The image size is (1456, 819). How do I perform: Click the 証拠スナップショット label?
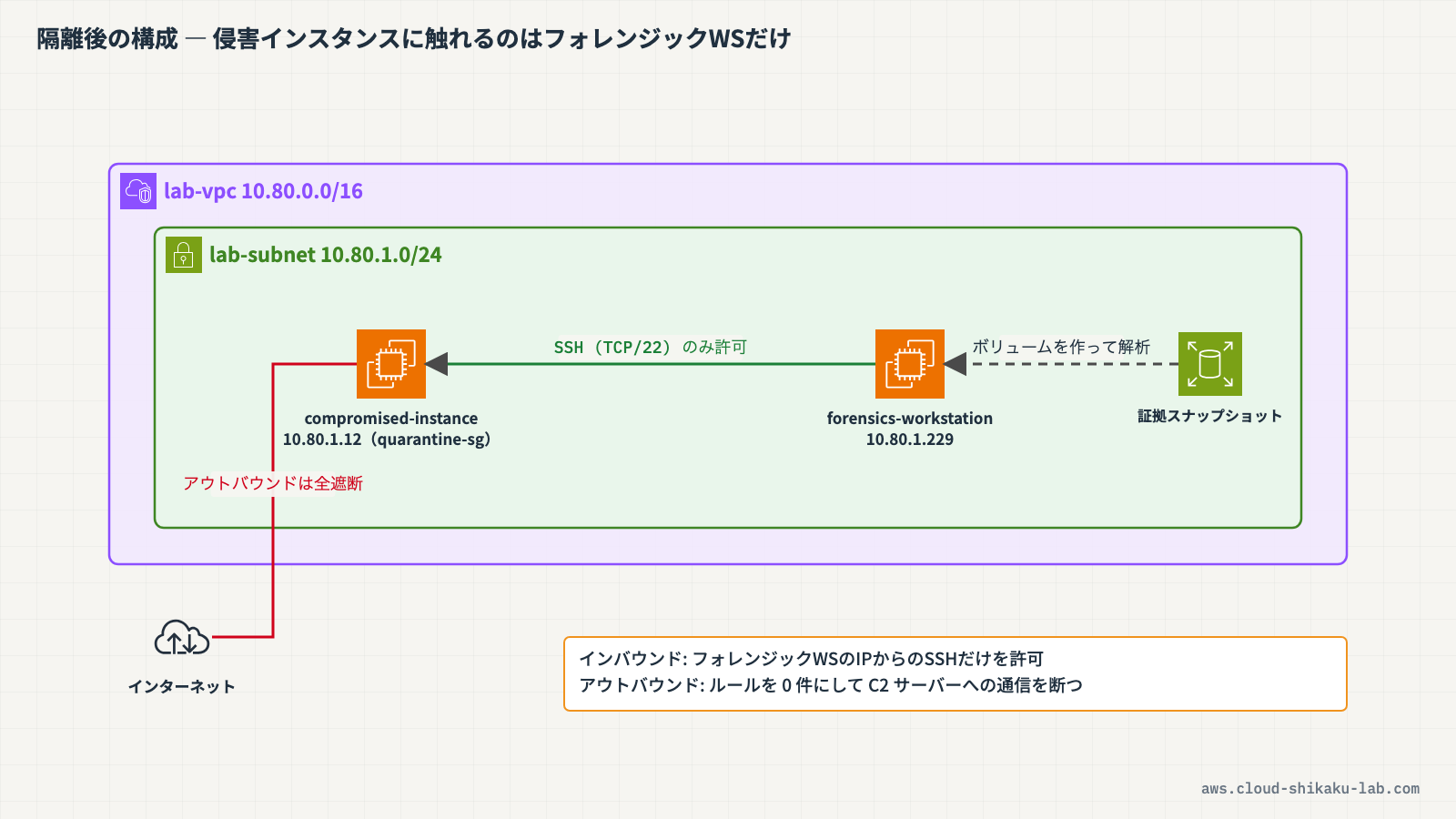coord(1210,416)
